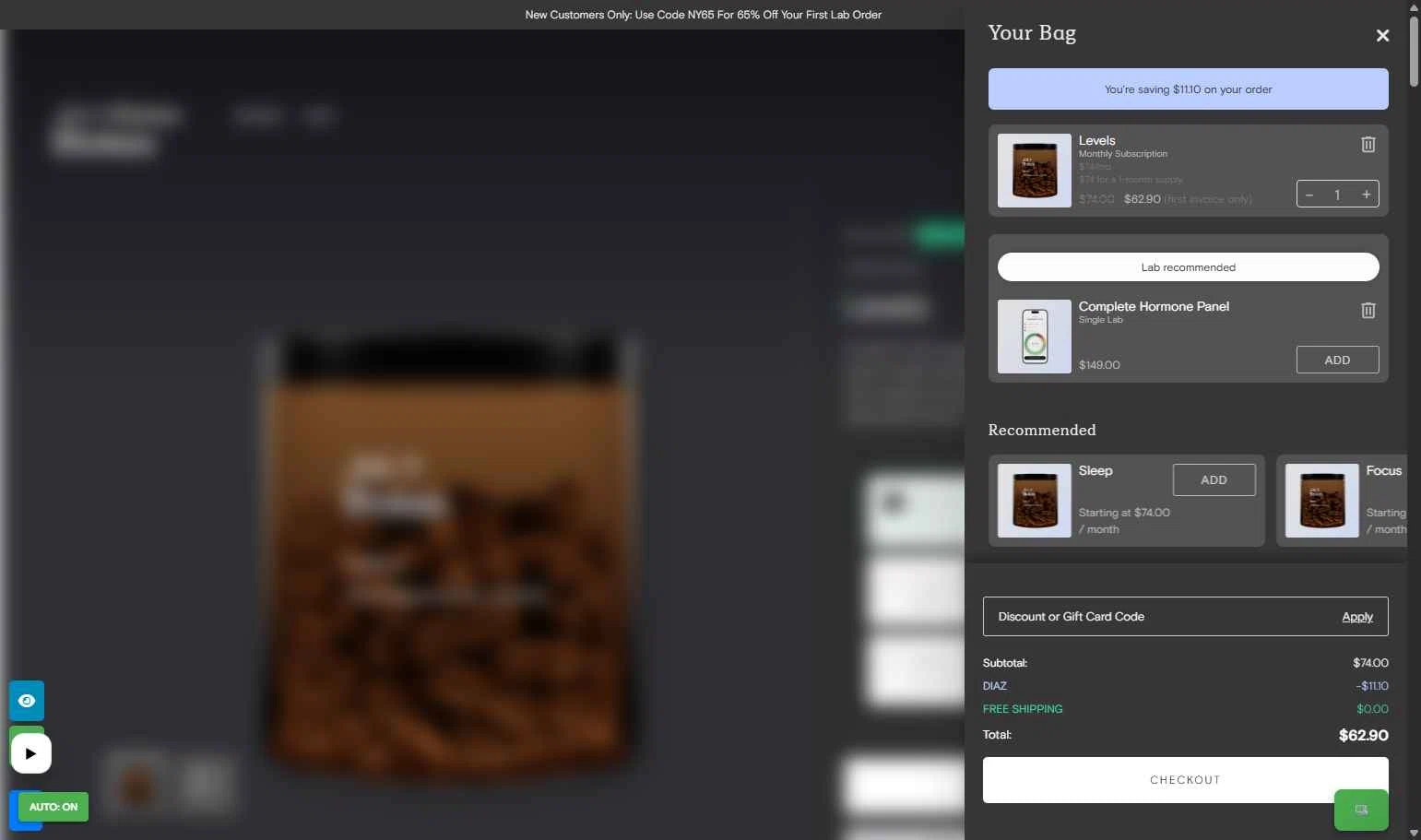
Task: Click the bold $62.90 total amount
Action: tap(1364, 735)
